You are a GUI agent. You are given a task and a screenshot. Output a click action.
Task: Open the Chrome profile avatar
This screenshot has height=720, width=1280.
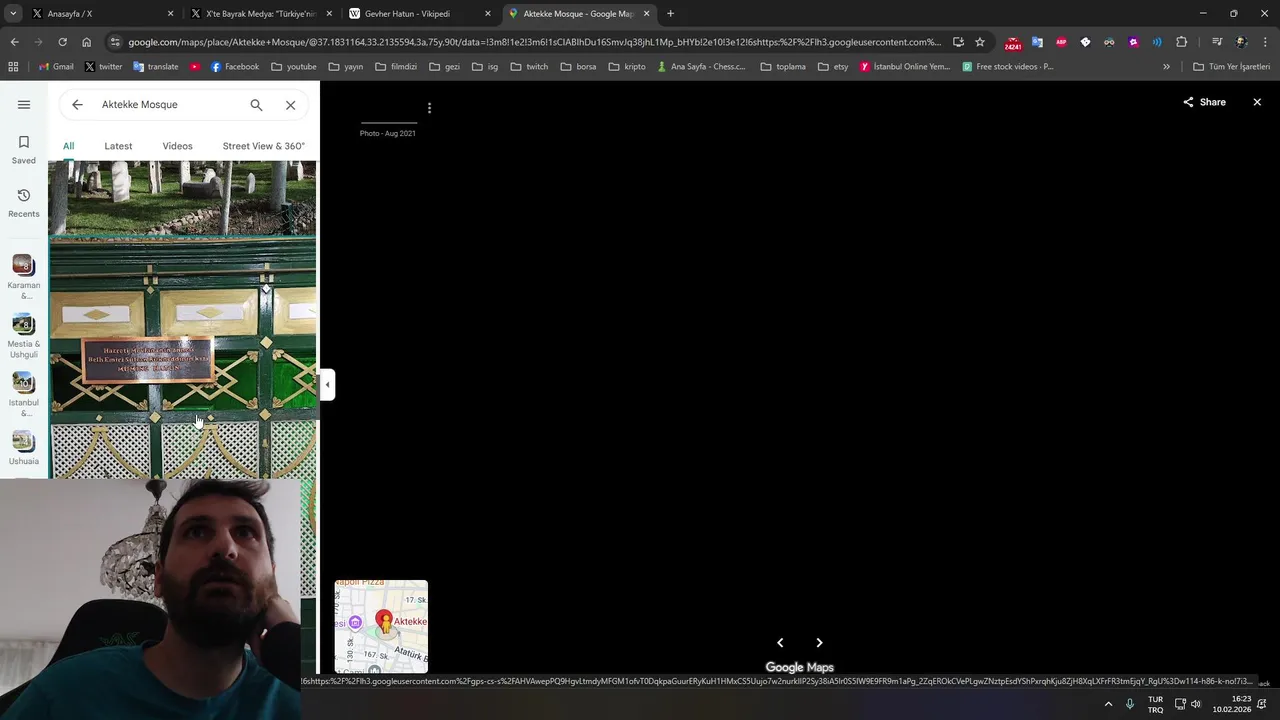pyautogui.click(x=1241, y=42)
